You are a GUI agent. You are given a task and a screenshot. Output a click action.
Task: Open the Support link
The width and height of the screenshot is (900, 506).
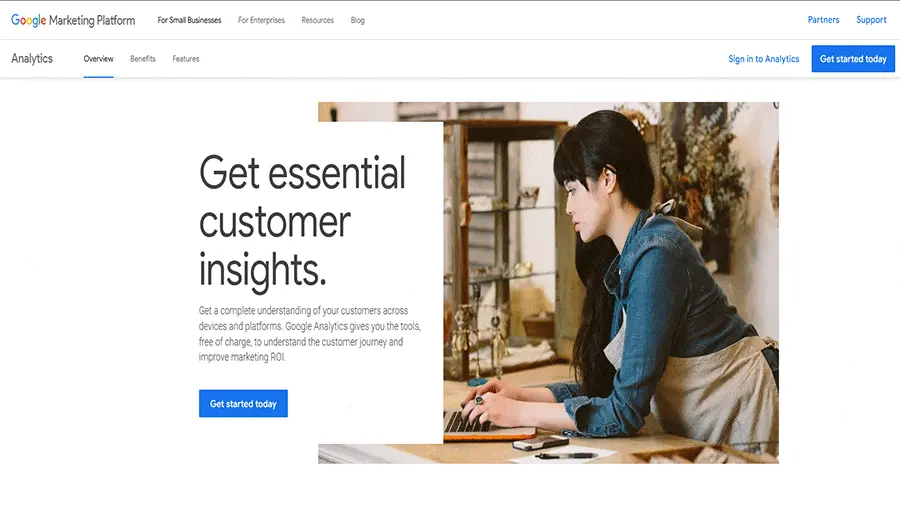pos(871,20)
